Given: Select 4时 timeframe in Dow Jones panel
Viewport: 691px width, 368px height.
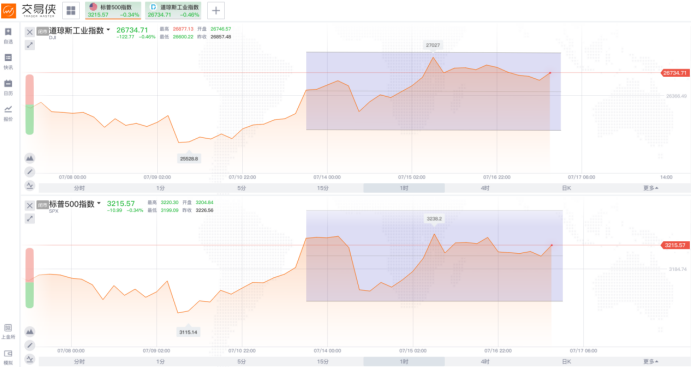Looking at the screenshot, I should pyautogui.click(x=485, y=188).
